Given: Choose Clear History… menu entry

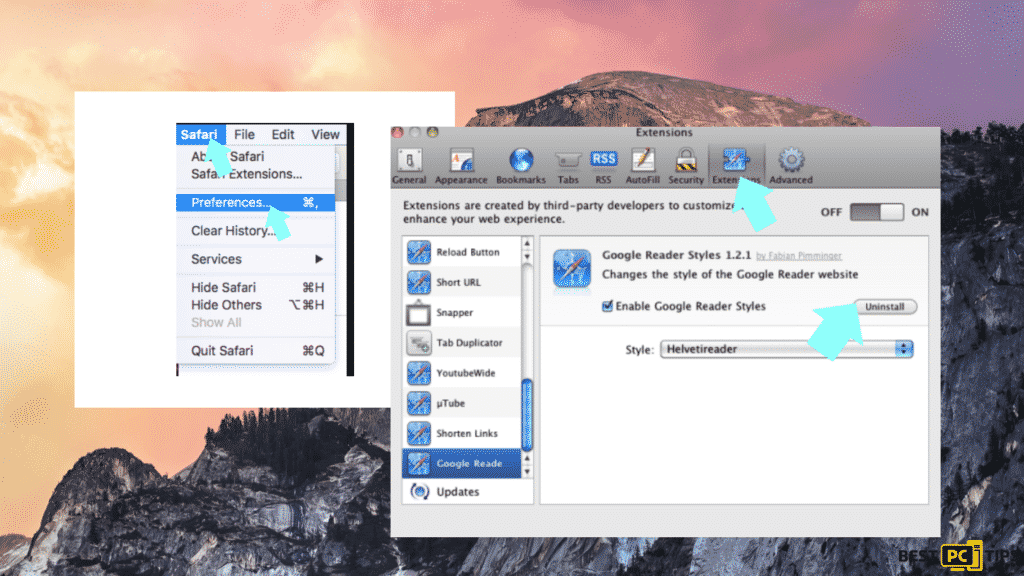Looking at the screenshot, I should [233, 231].
